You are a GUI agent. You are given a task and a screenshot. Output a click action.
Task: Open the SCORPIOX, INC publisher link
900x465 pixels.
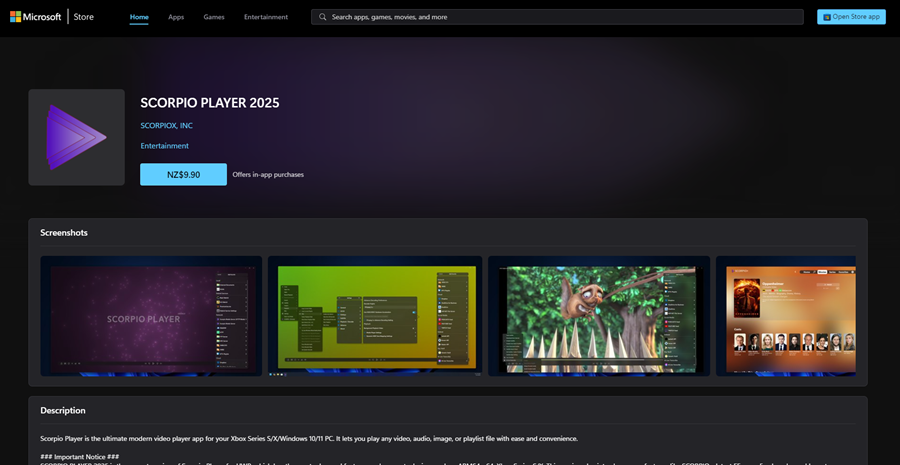click(x=166, y=125)
